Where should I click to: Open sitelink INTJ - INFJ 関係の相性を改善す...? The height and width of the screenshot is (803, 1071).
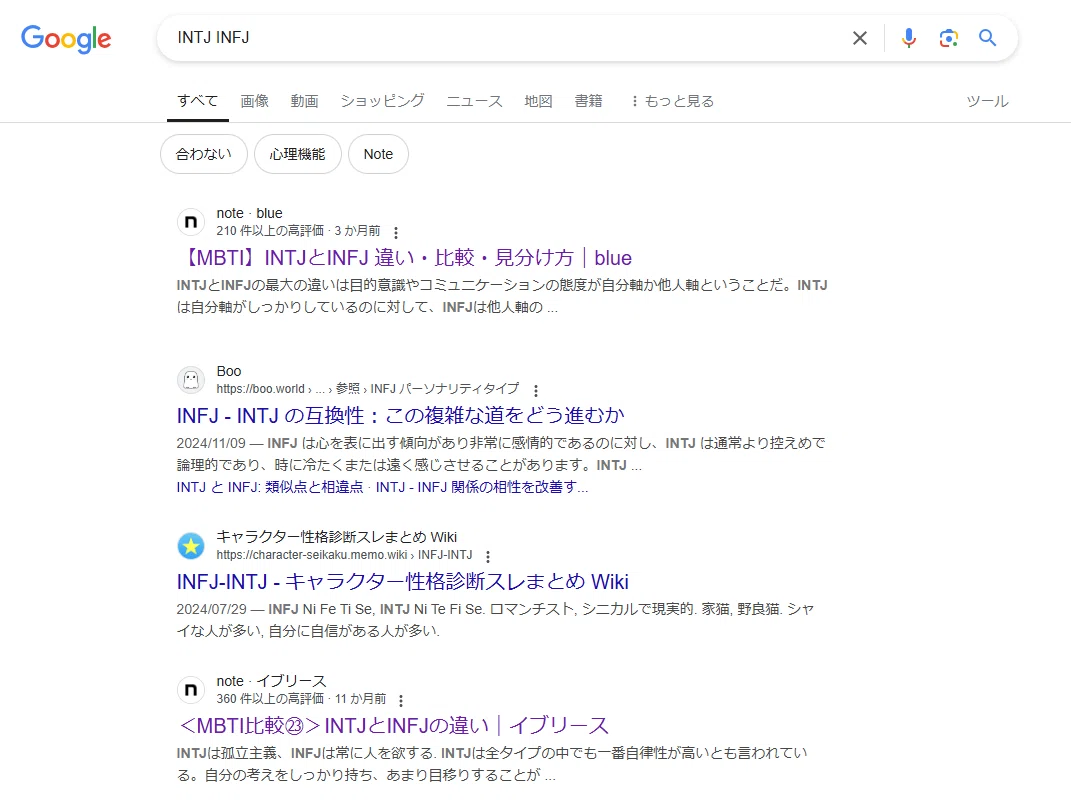(x=482, y=487)
